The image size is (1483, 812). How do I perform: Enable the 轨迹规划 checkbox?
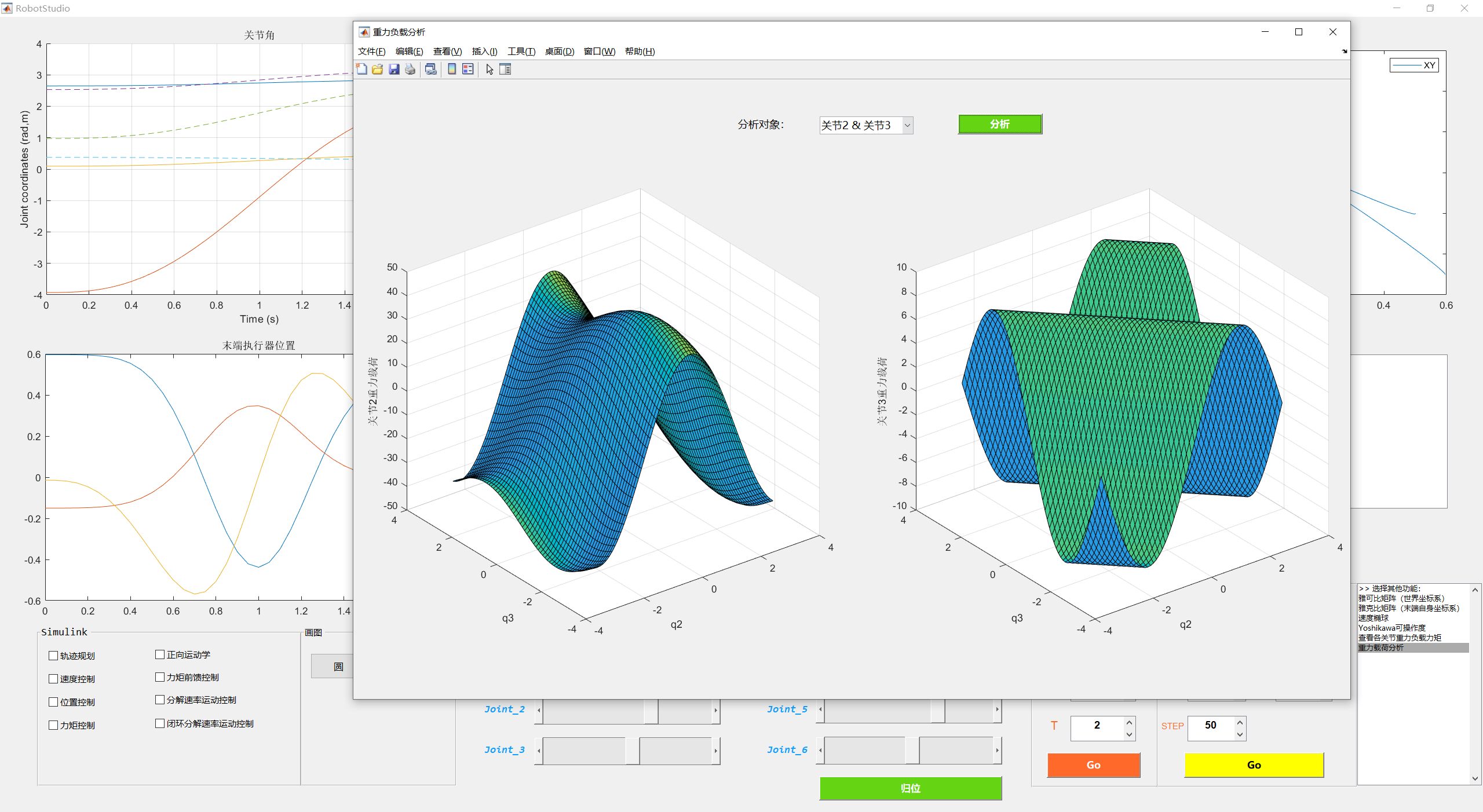[x=53, y=656]
